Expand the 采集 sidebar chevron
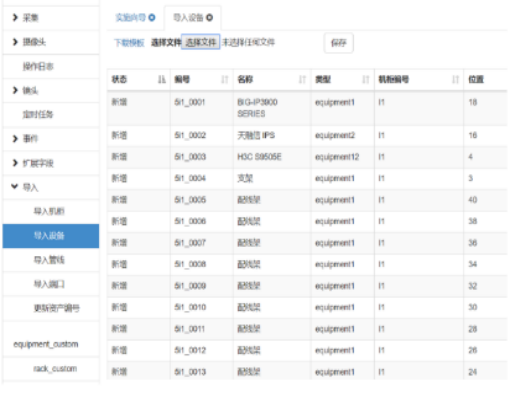The image size is (511, 397). [x=15, y=17]
